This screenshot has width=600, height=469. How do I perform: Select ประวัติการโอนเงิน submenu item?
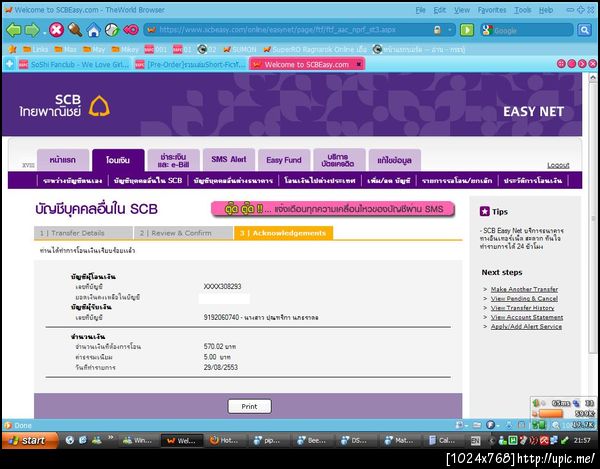coord(533,180)
